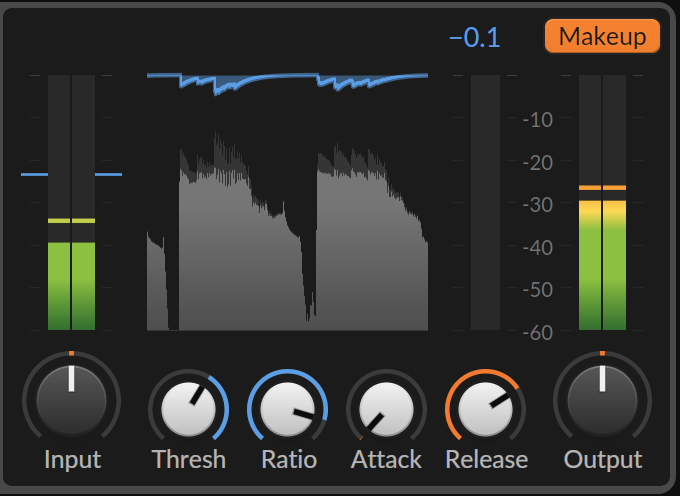Click the -60 dB scale label
680x496 pixels.
coord(538,333)
